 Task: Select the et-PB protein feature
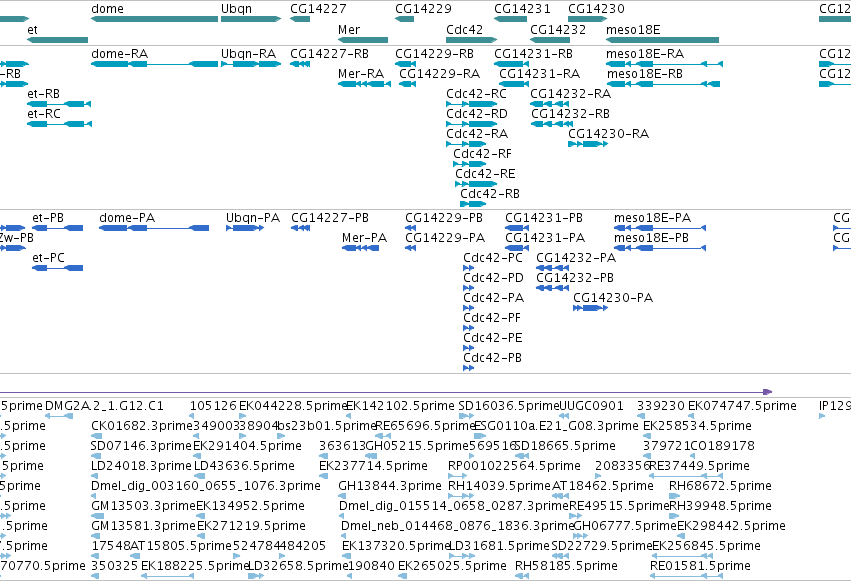(58, 228)
